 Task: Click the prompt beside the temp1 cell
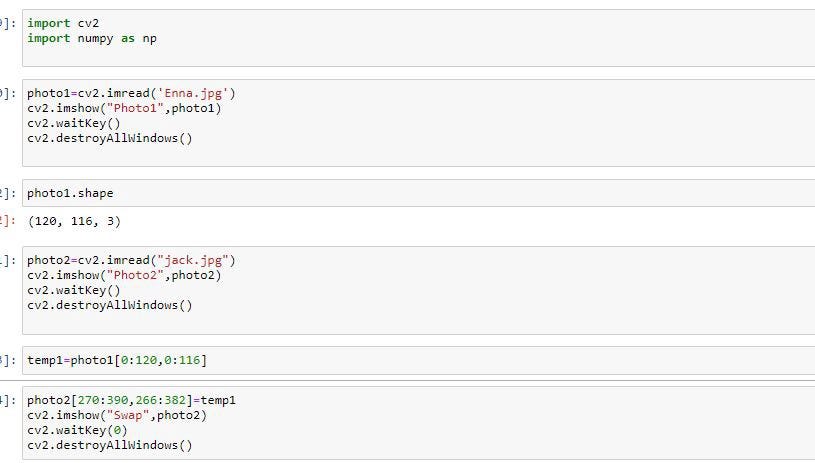[8, 360]
